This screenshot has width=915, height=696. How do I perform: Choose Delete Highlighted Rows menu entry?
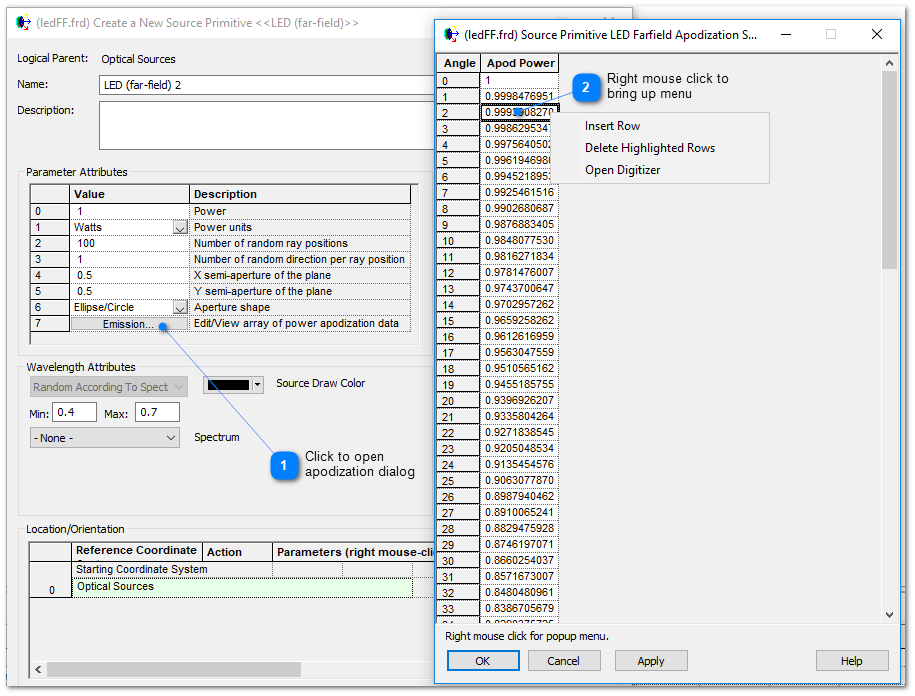pyautogui.click(x=650, y=148)
